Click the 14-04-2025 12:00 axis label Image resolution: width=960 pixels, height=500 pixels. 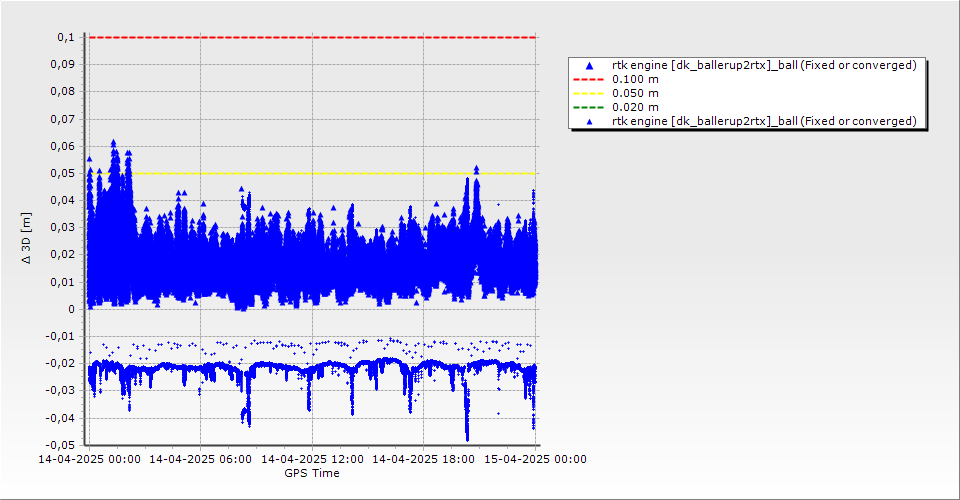312,459
